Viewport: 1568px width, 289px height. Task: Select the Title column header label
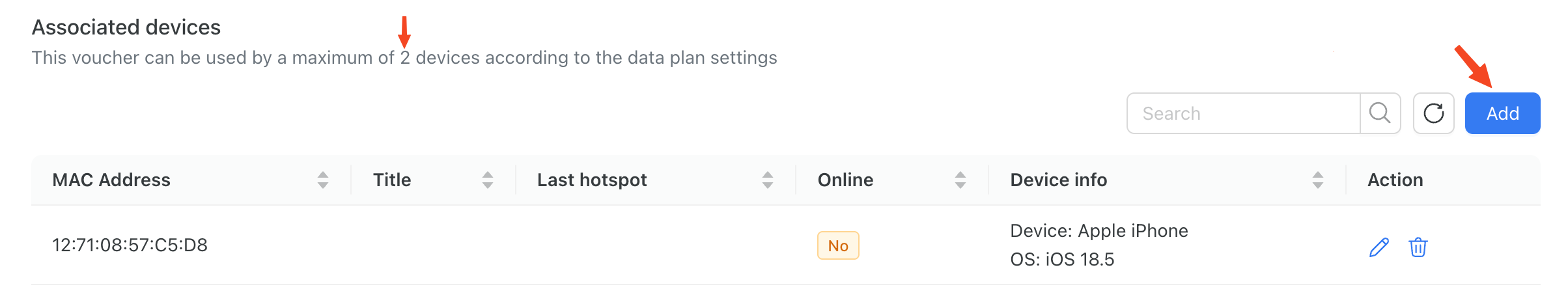click(392, 180)
